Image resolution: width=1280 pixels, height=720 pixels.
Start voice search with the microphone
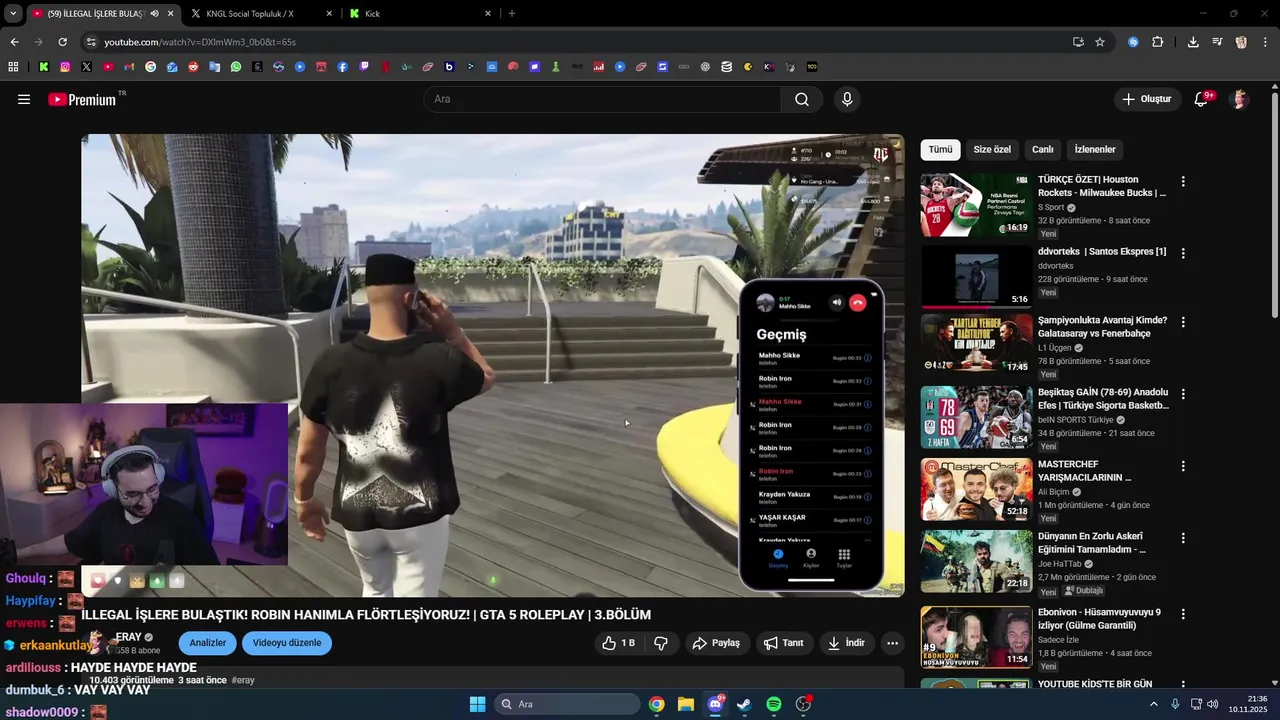(847, 99)
